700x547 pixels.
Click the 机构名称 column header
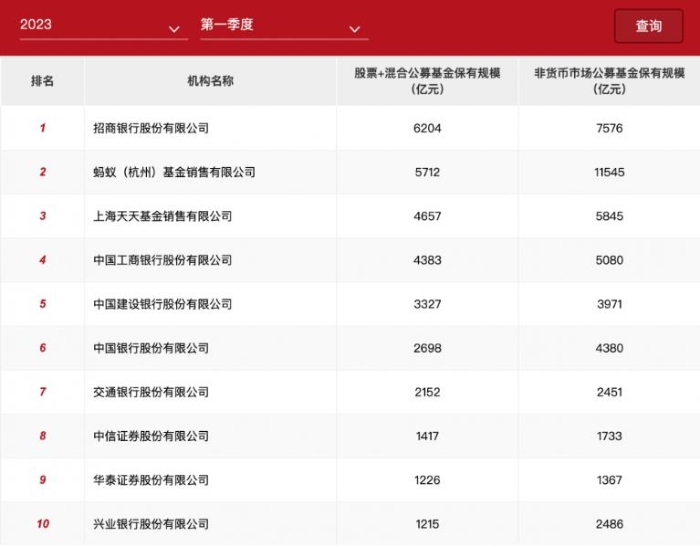point(210,81)
